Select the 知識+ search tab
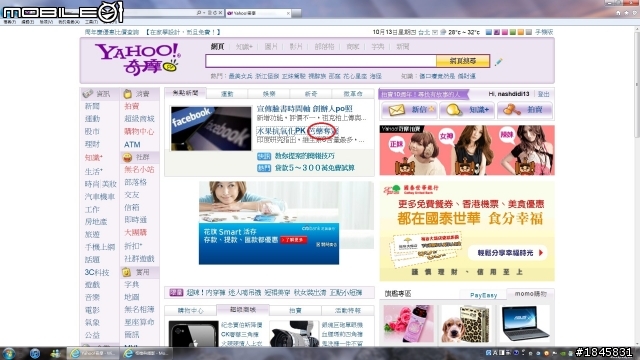640x360 pixels. click(244, 47)
